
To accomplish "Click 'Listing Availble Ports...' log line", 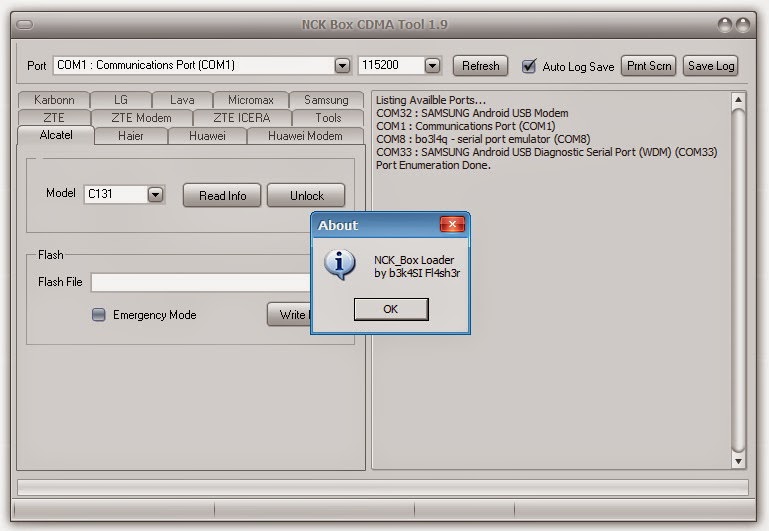I will 431,100.
